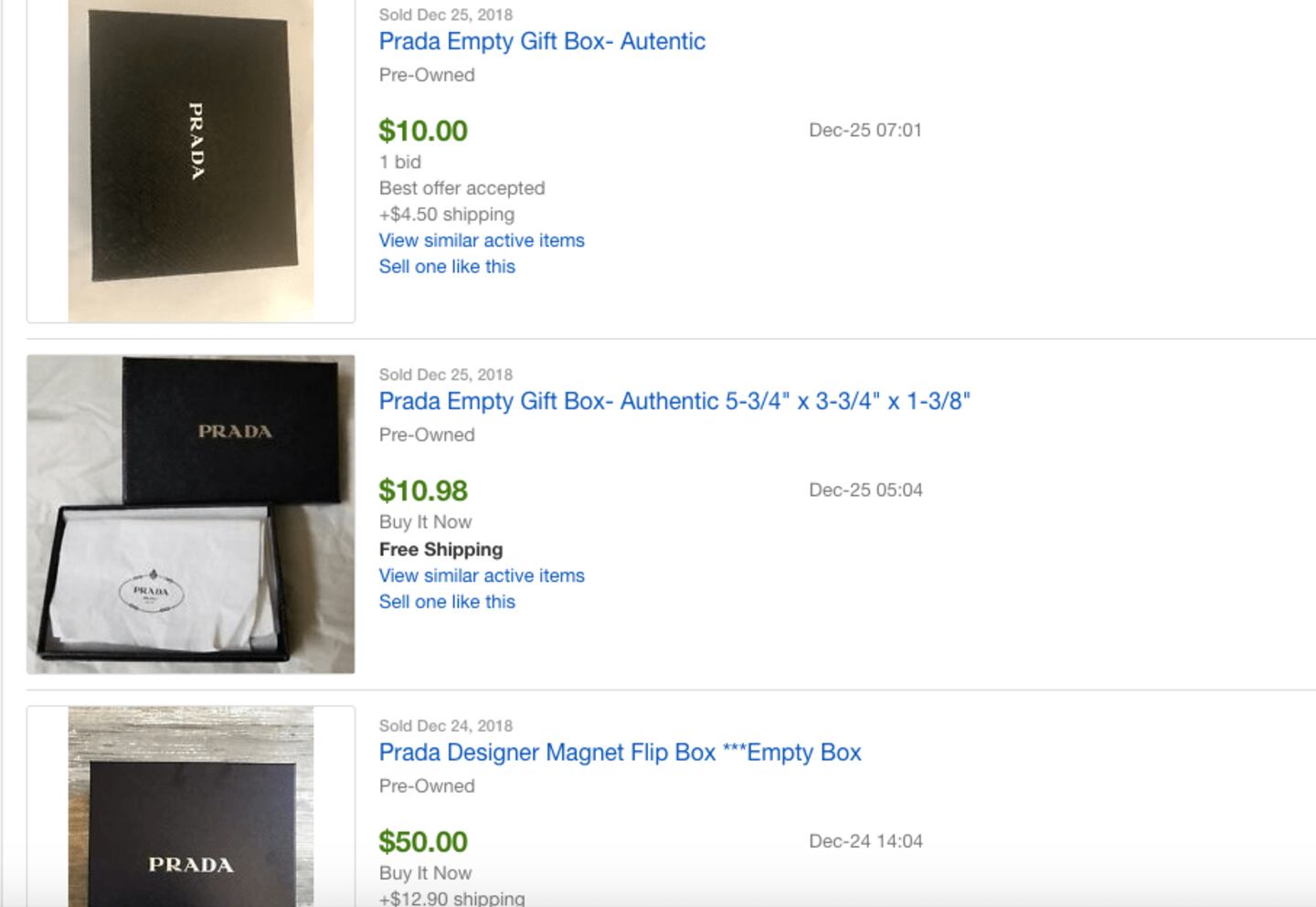Image resolution: width=1316 pixels, height=907 pixels.
Task: Click the bold "Free Shipping" label
Action: (440, 549)
